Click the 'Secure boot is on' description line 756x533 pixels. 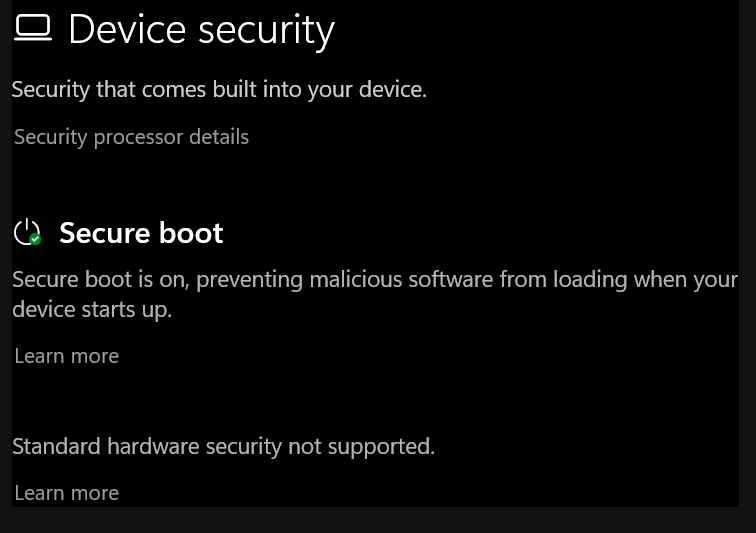coord(375,280)
